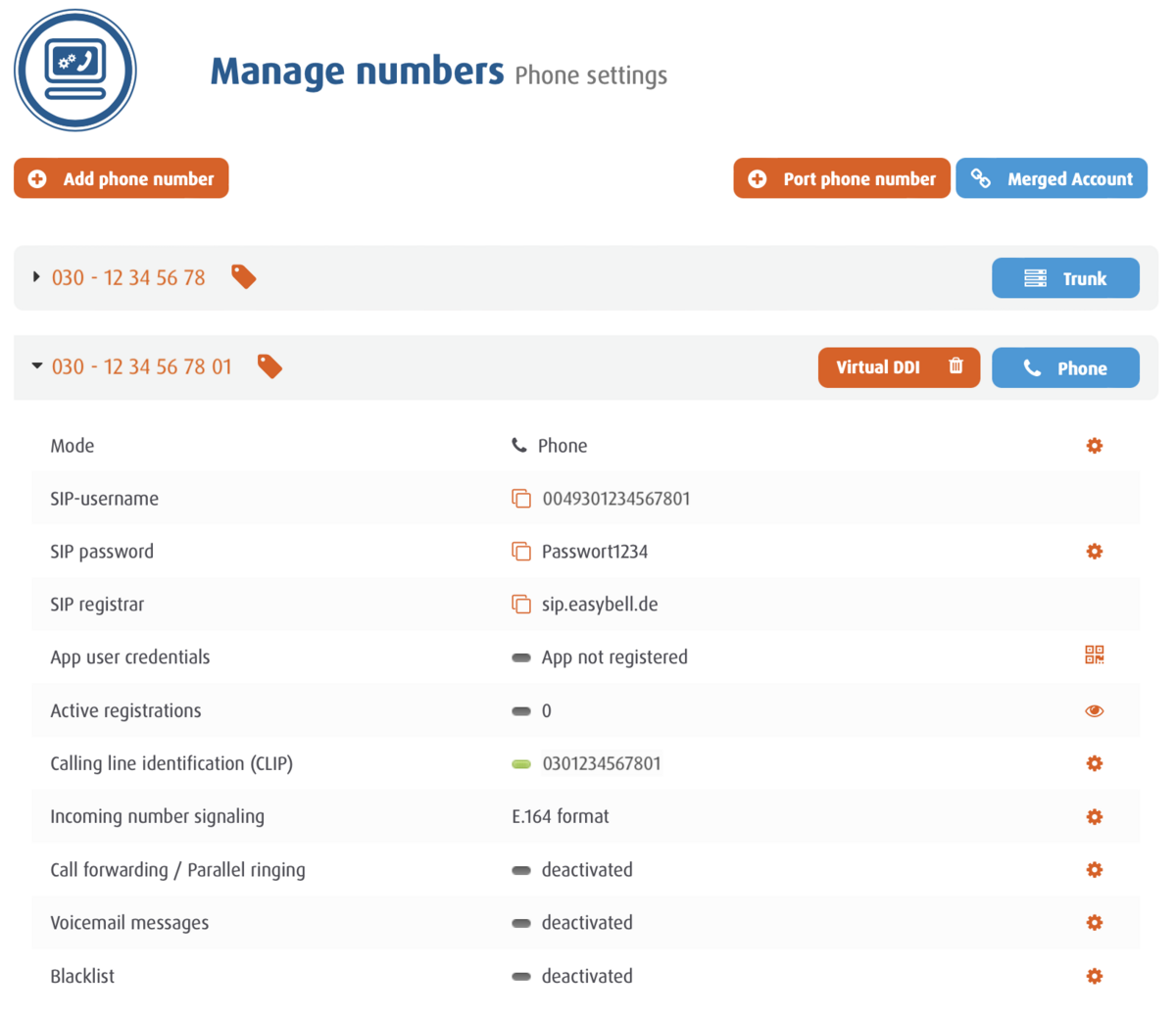This screenshot has width=1176, height=1019.
Task: Delete Virtual DDI using trash icon
Action: [x=955, y=366]
